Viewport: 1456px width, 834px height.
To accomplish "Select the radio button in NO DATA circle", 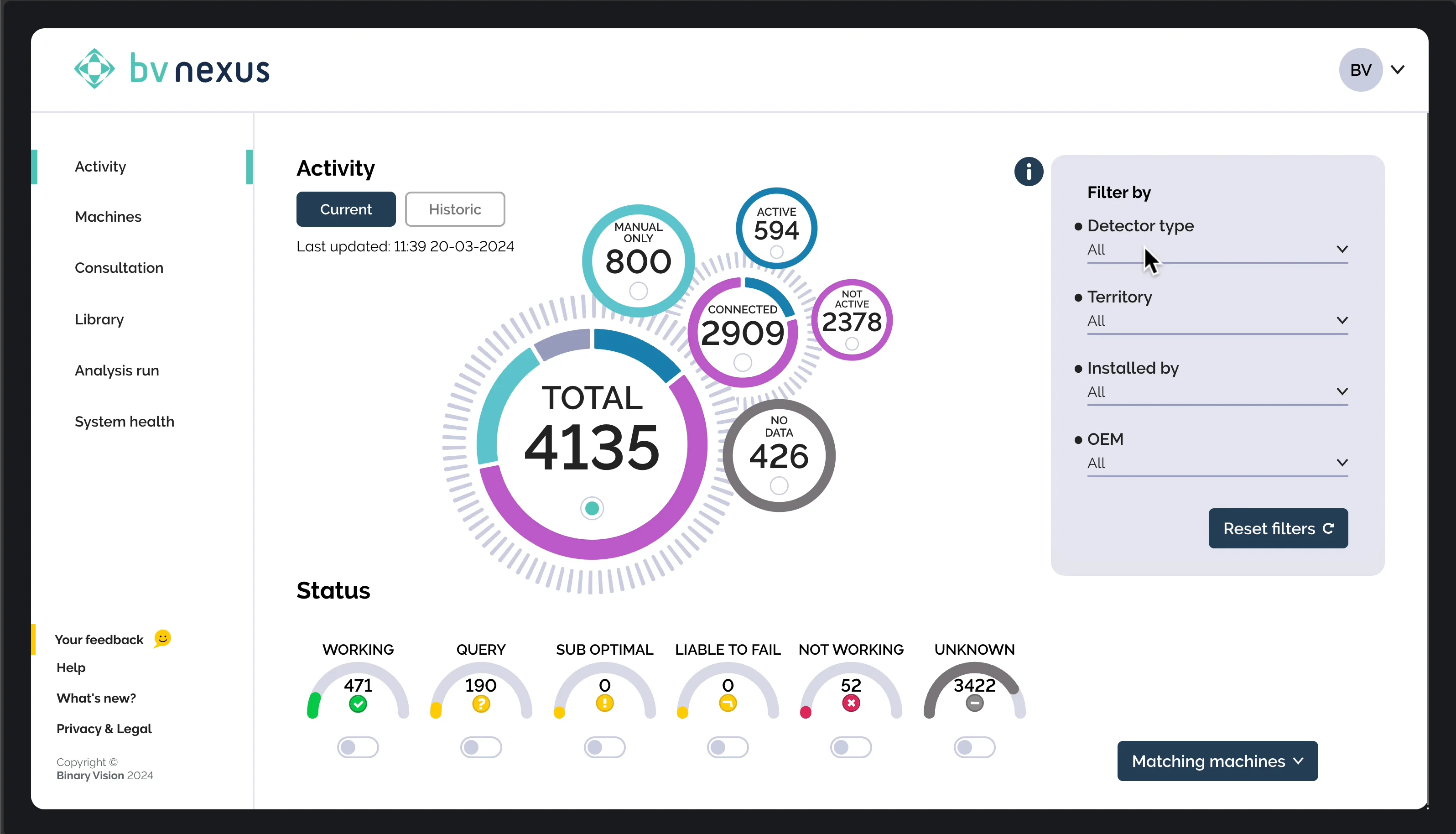I will pos(779,486).
